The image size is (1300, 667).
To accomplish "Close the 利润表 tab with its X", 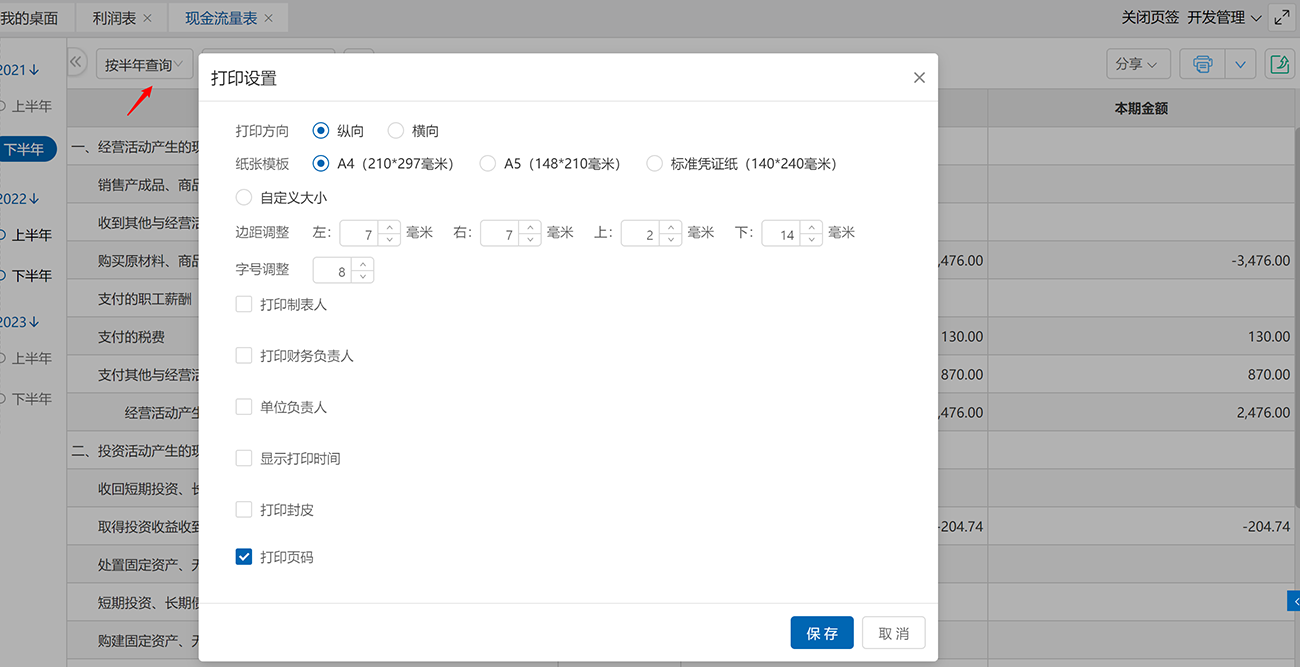I will coord(148,18).
